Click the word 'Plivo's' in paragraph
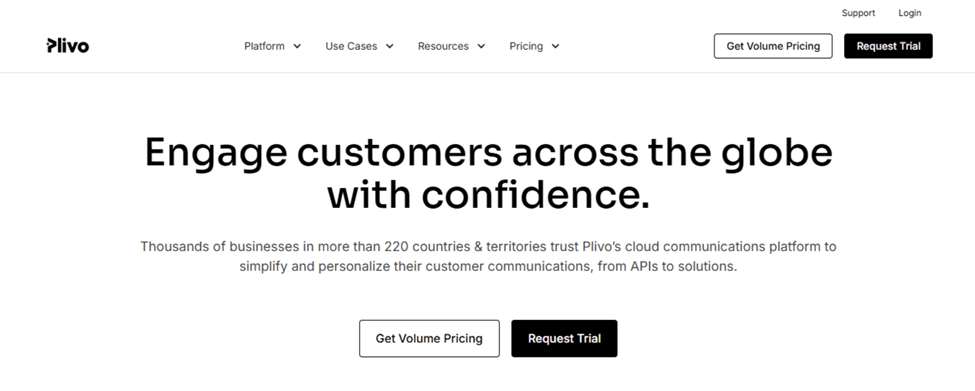The image size is (975, 391). coord(602,246)
